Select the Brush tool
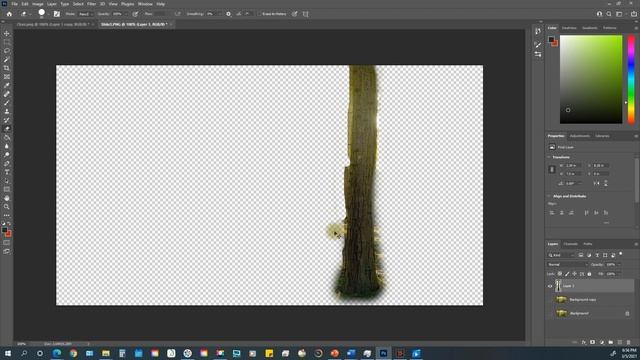 7,102
